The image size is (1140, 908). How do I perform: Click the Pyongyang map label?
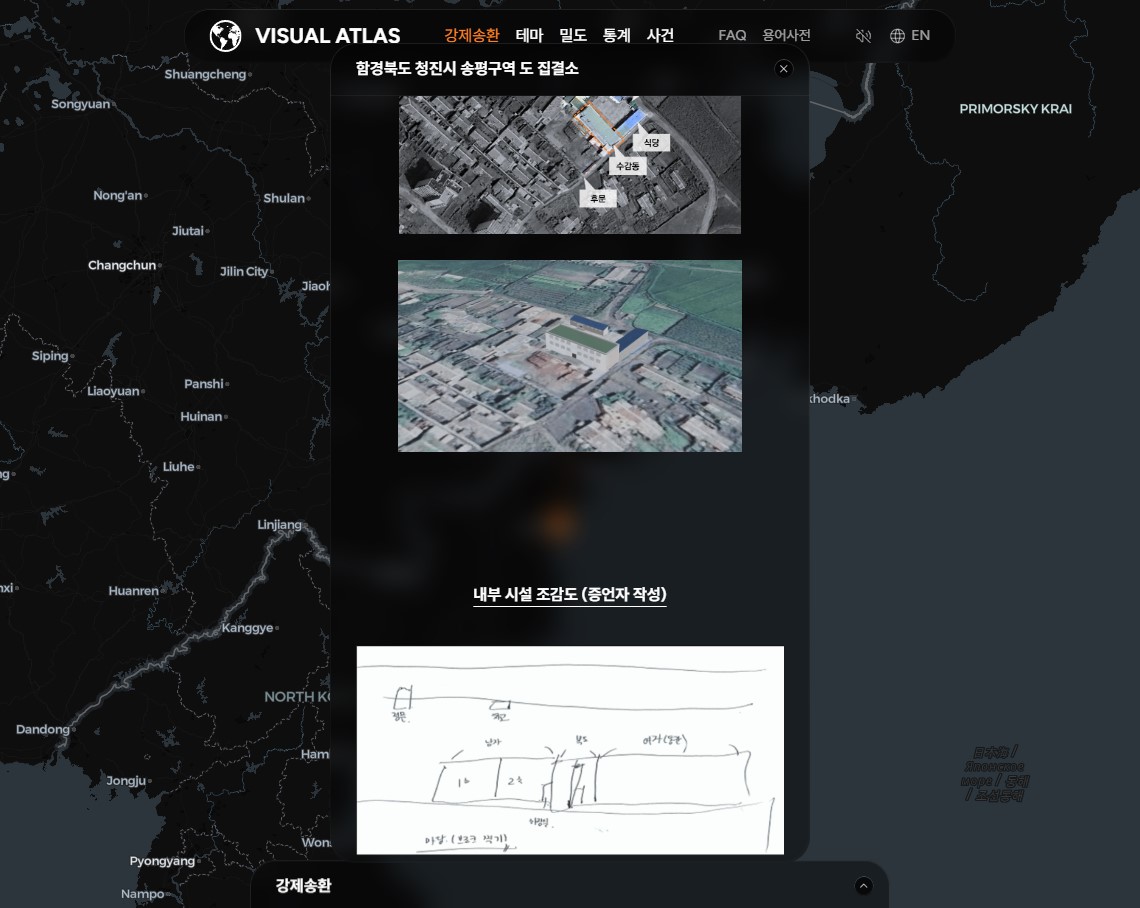click(x=162, y=861)
